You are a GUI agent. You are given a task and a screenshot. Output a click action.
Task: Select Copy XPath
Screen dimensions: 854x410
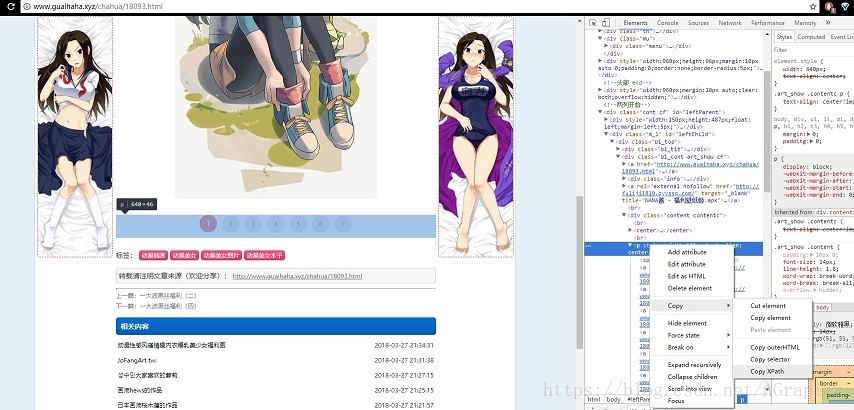[x=772, y=371]
